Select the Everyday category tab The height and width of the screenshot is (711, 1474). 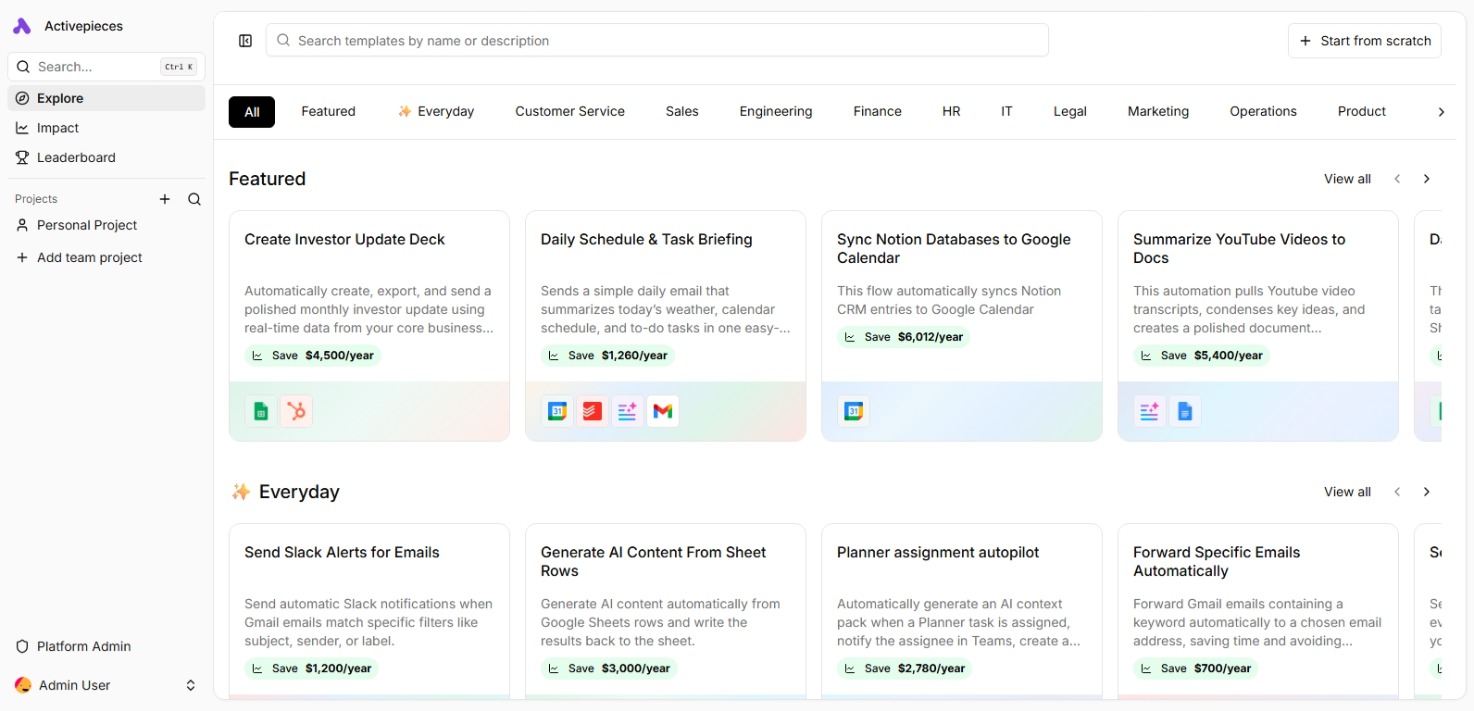pyautogui.click(x=435, y=112)
